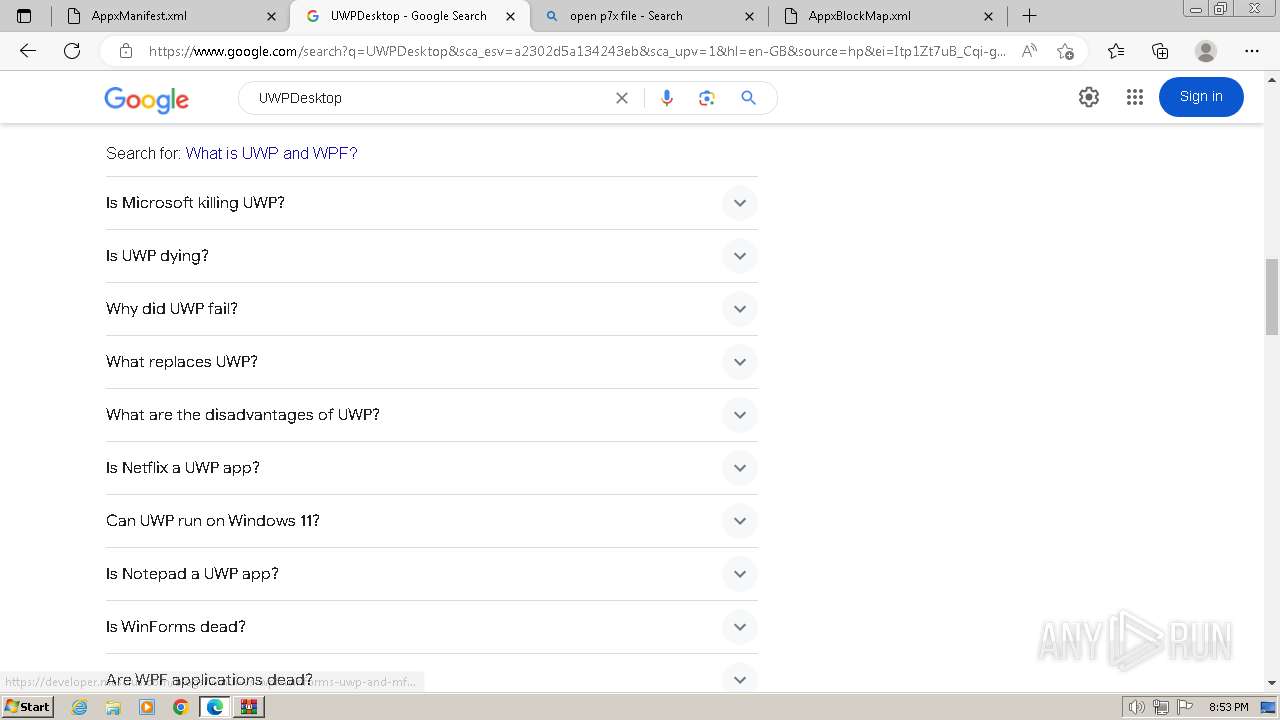
Task: Open Google Lens image search icon
Action: (707, 98)
